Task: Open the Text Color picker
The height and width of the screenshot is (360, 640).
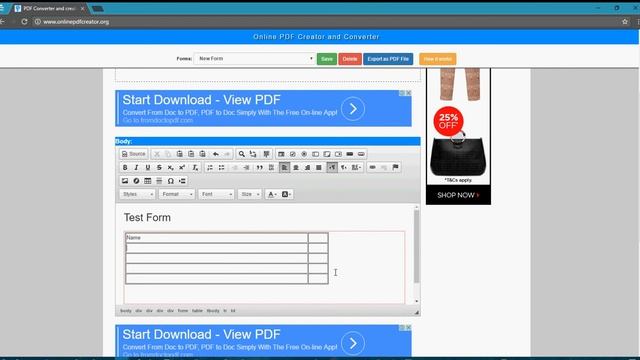Action: (272, 194)
